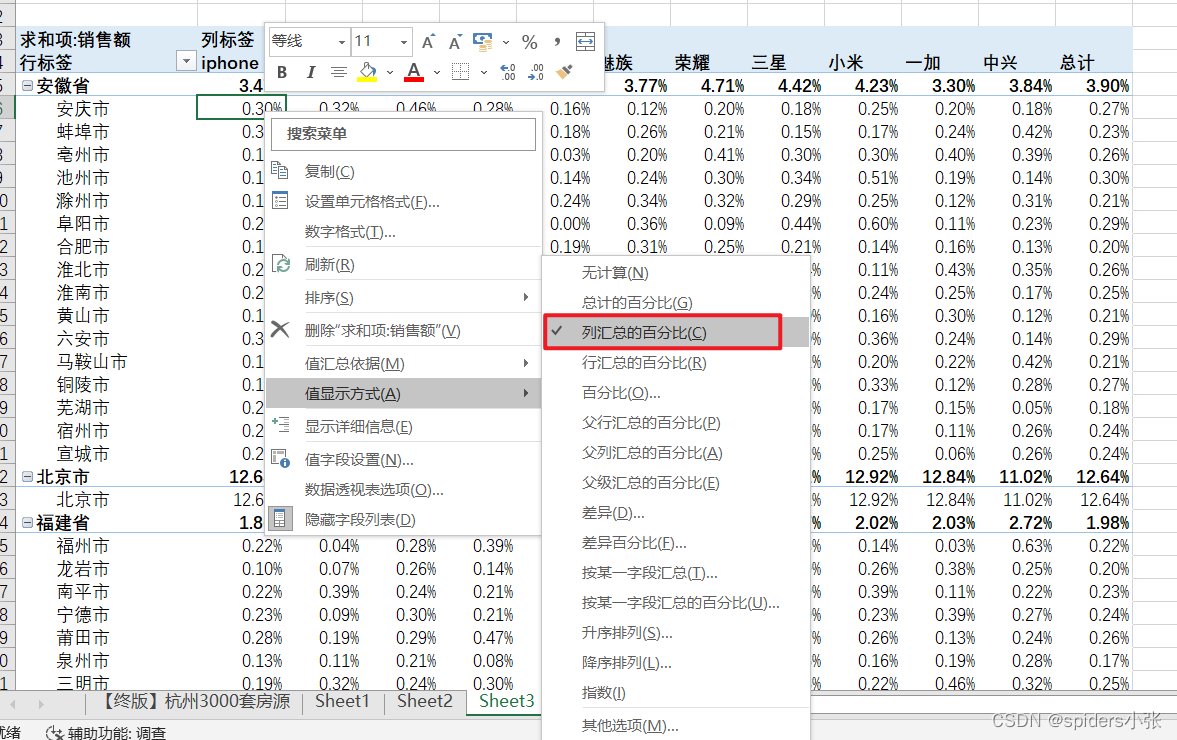The width and height of the screenshot is (1177, 740).
Task: Open the font color dropdown arrow
Action: coord(437,72)
